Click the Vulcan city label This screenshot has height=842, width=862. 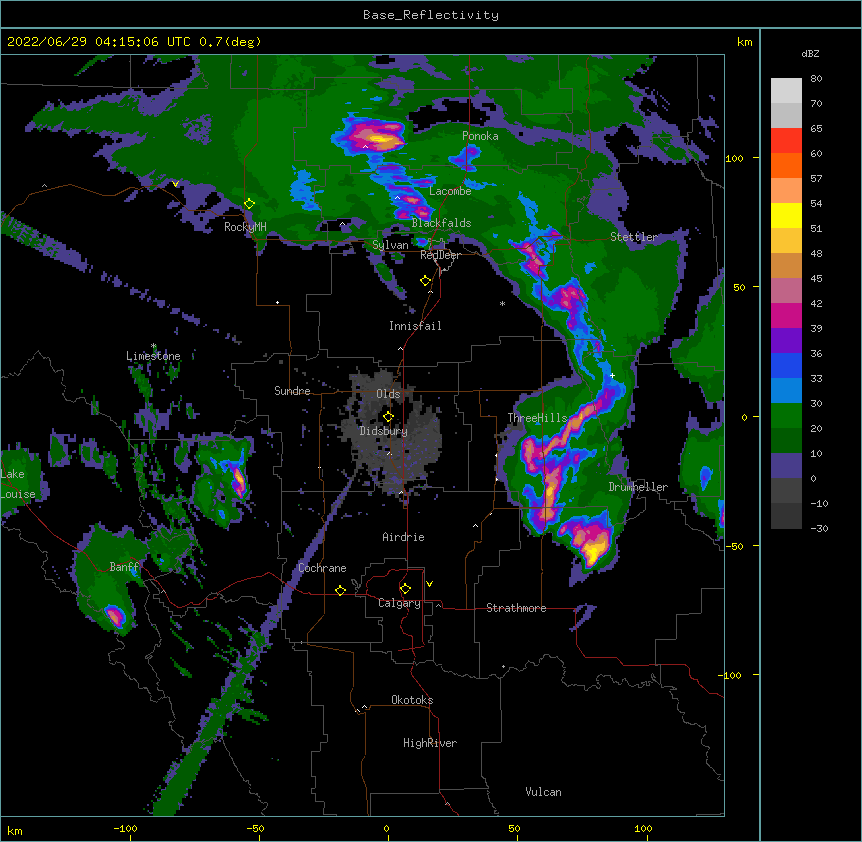point(543,792)
